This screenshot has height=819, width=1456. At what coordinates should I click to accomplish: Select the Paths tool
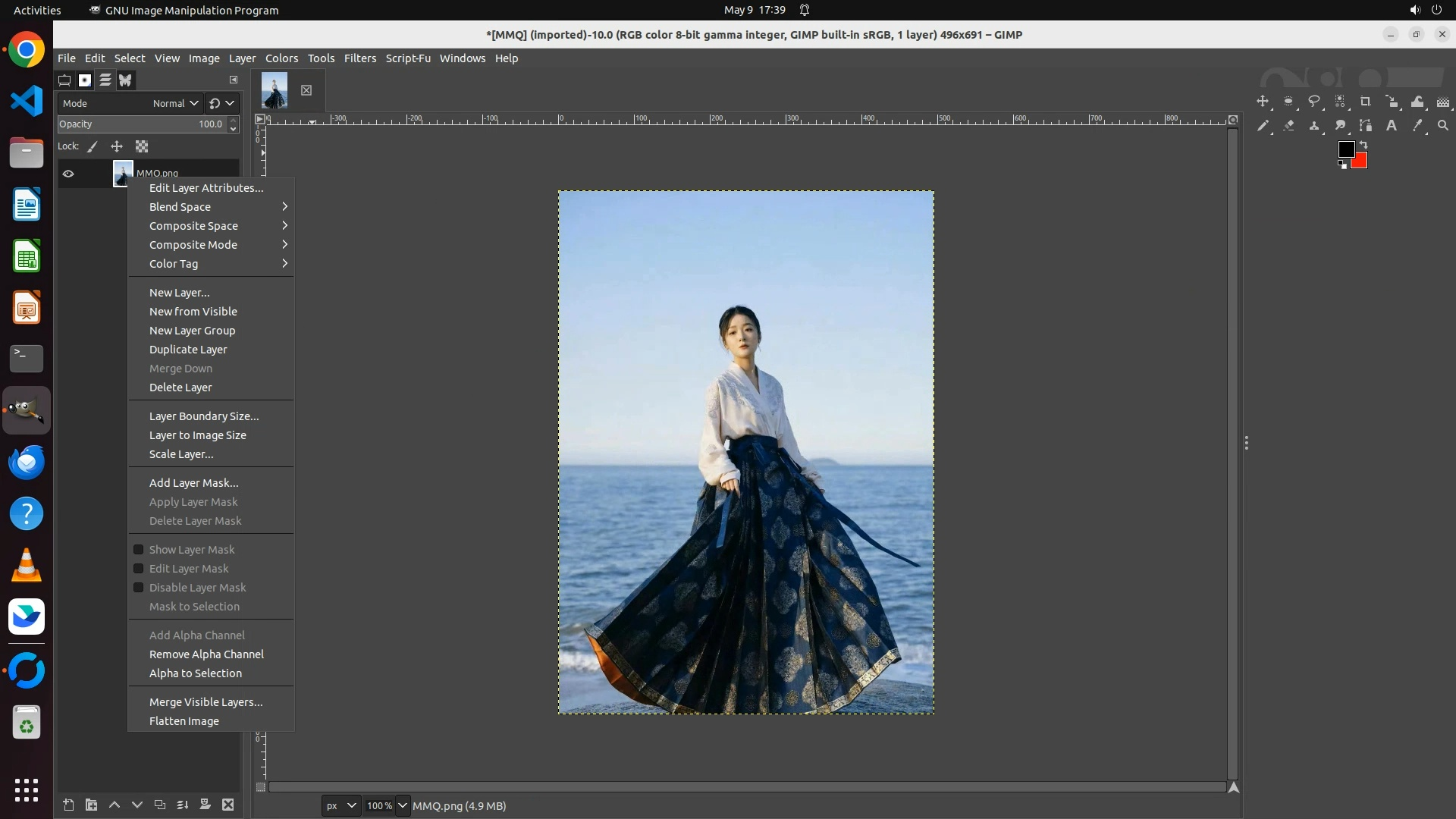(x=1366, y=126)
